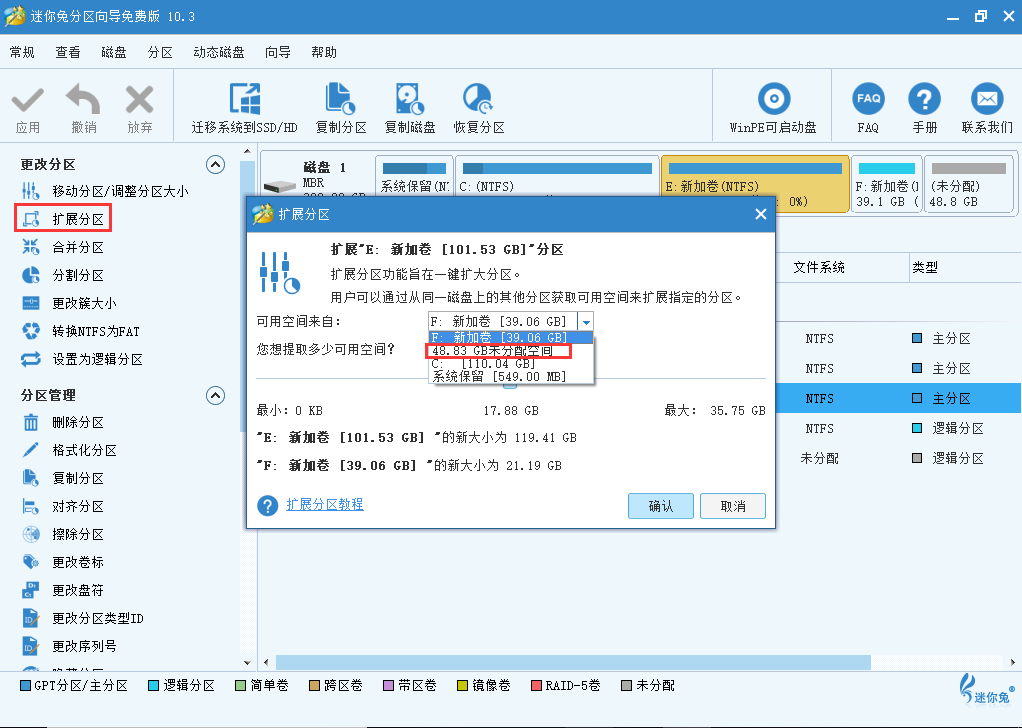This screenshot has width=1022, height=728.
Task: Click the 联系我们 contact us mail icon
Action: [987, 99]
